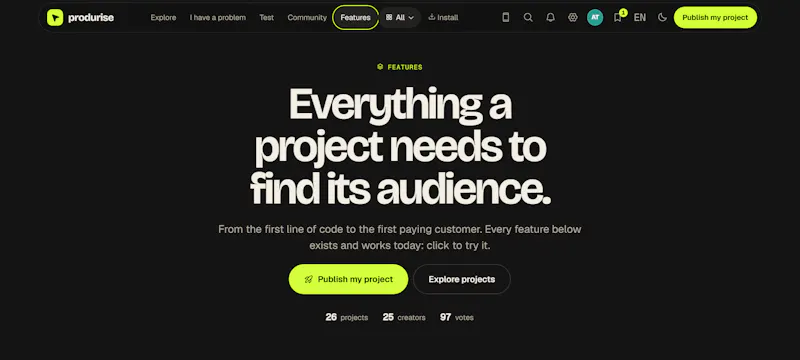
Task: Open the Test nav item
Action: 266,17
